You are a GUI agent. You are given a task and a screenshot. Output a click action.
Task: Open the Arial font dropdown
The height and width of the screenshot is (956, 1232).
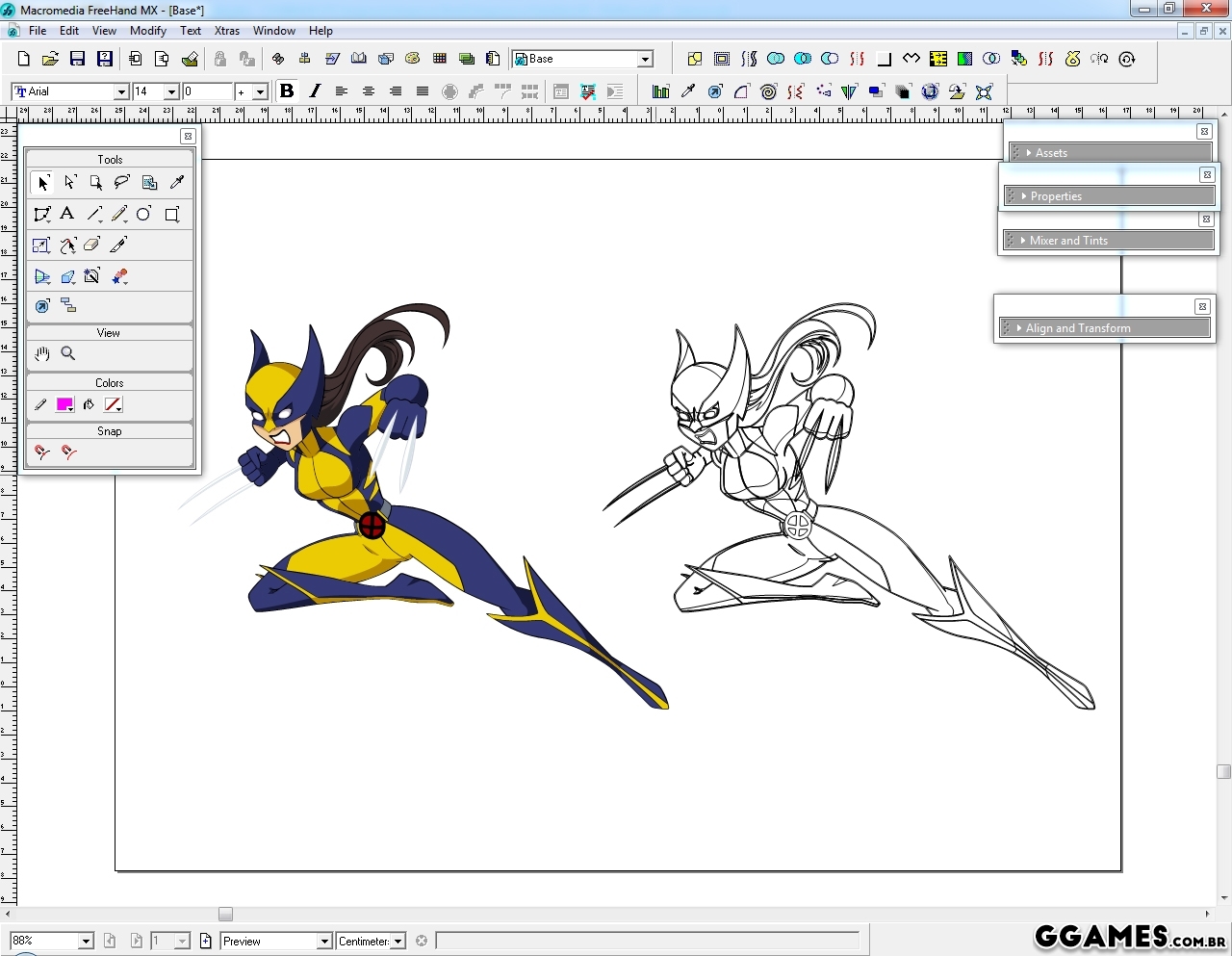coord(121,91)
